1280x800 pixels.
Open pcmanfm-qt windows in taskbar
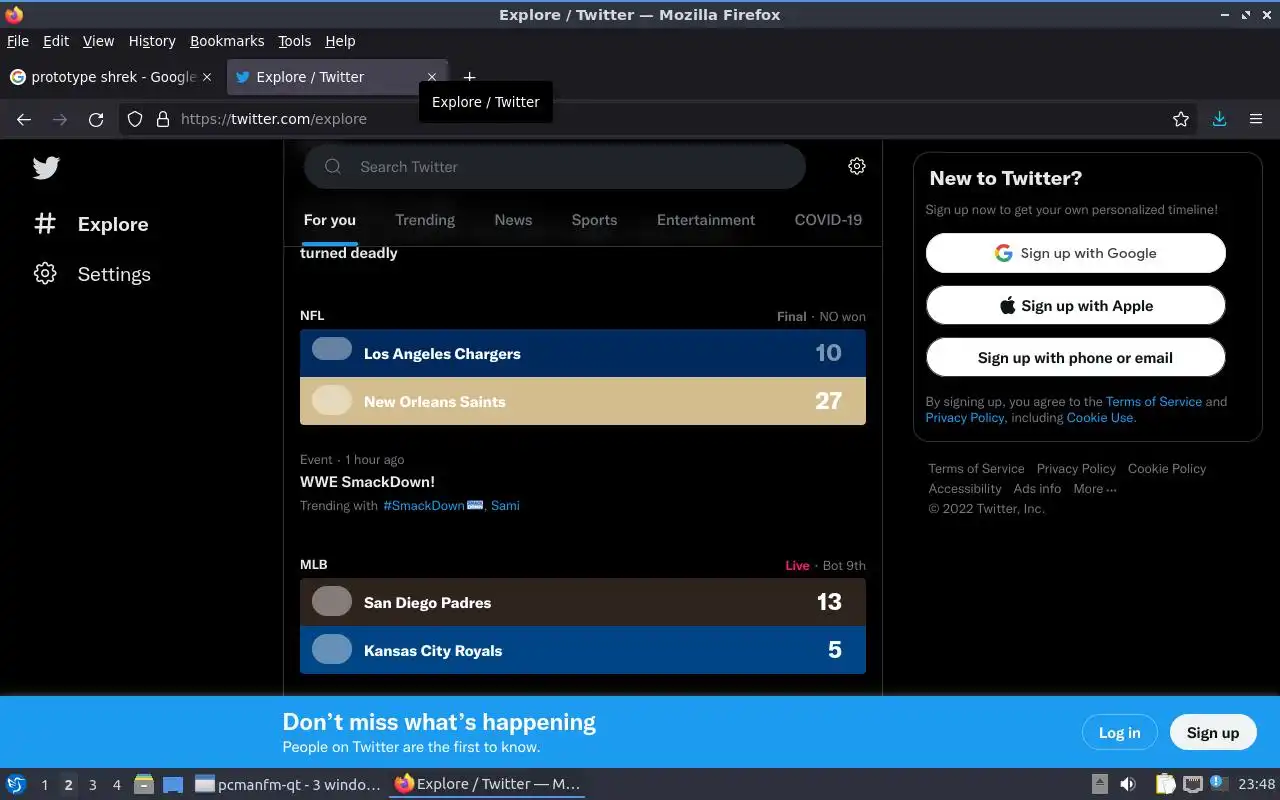click(x=288, y=784)
